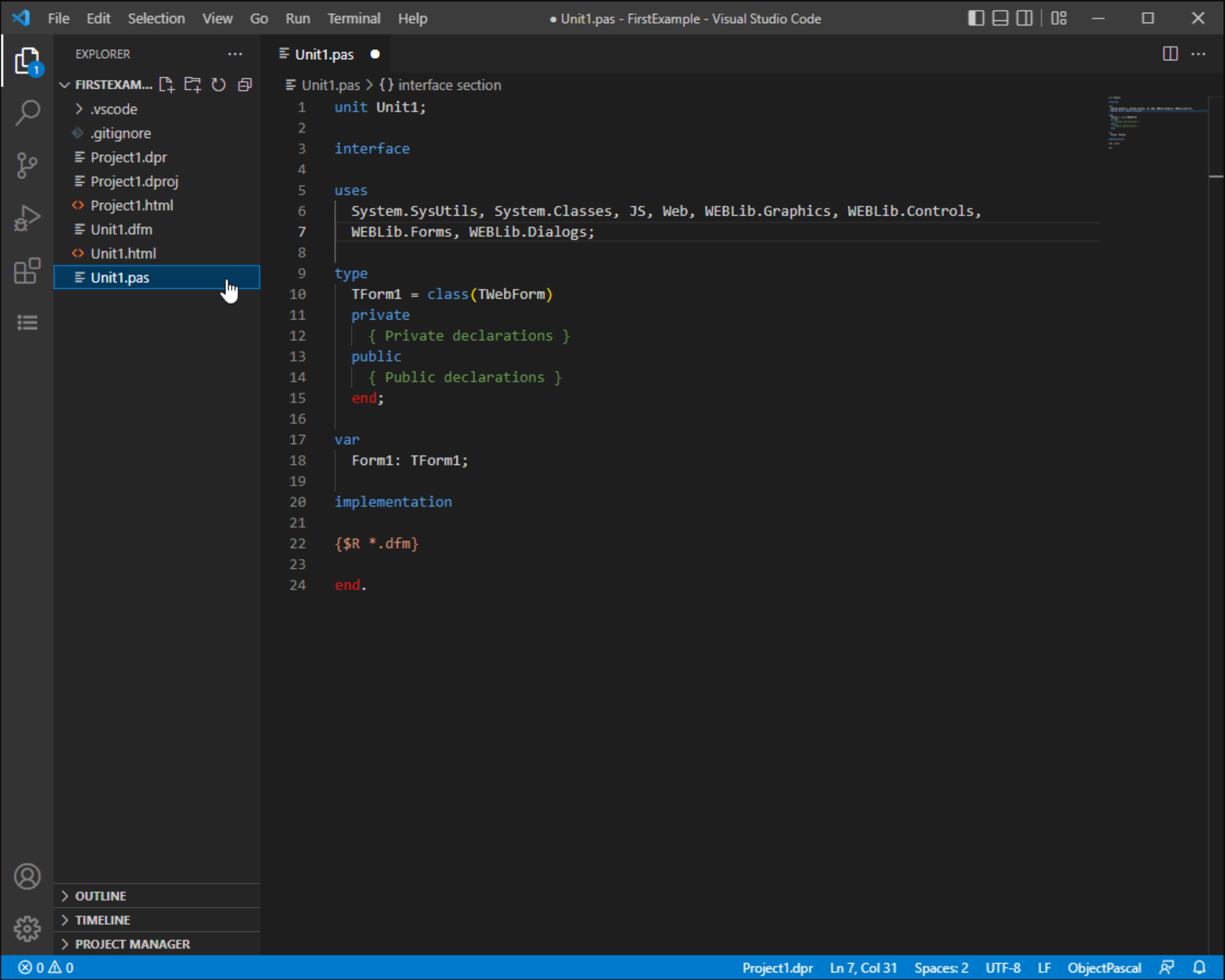Open .gitignore file in Explorer
This screenshot has width=1225, height=980.
pos(157,133)
